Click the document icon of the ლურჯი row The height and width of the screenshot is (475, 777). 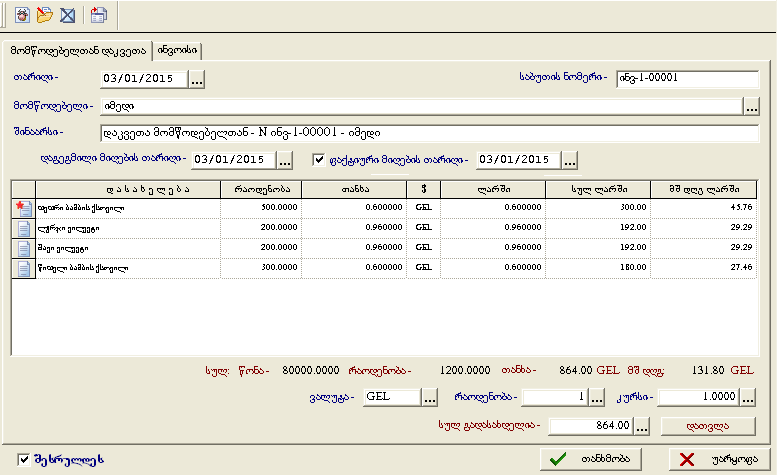click(x=23, y=228)
